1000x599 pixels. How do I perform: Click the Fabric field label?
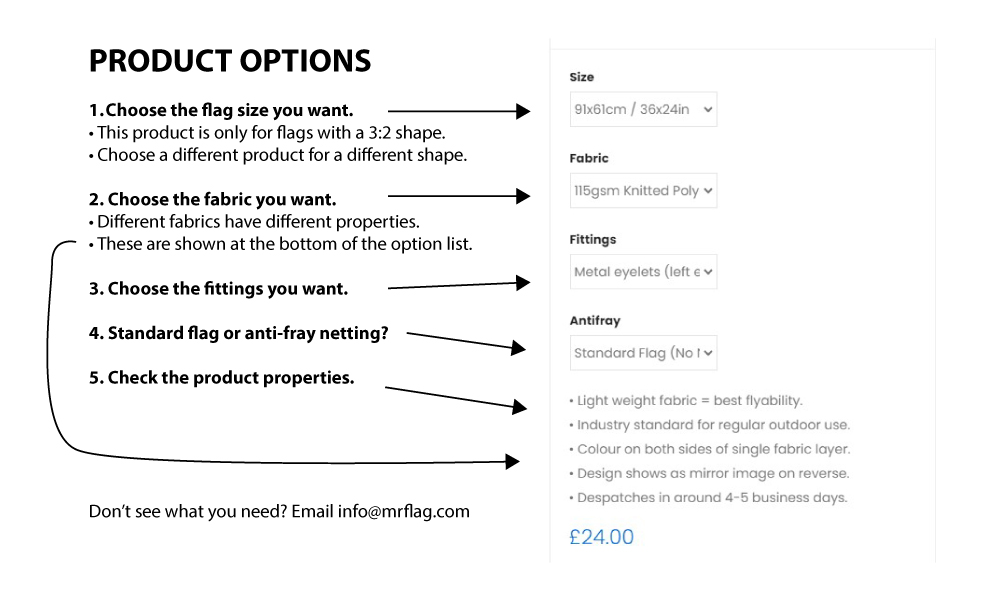click(x=589, y=158)
